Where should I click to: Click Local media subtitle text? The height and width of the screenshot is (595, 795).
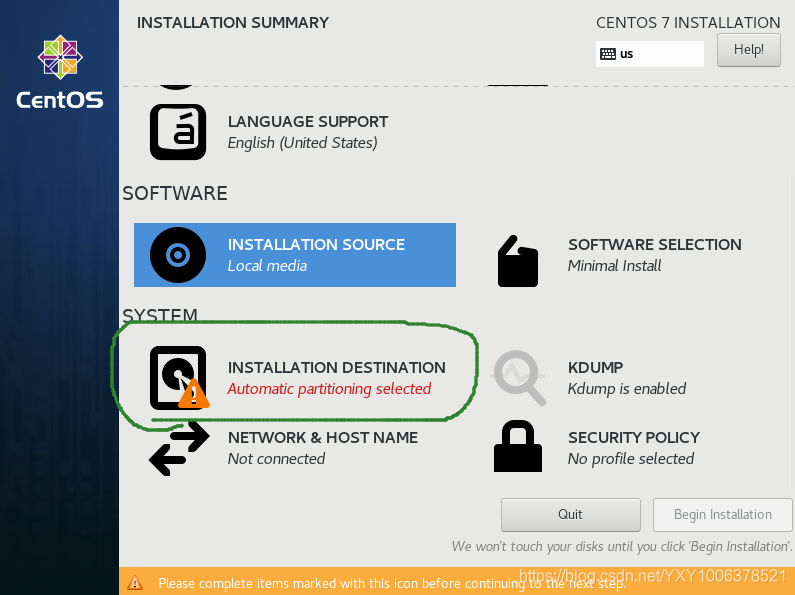(267, 266)
